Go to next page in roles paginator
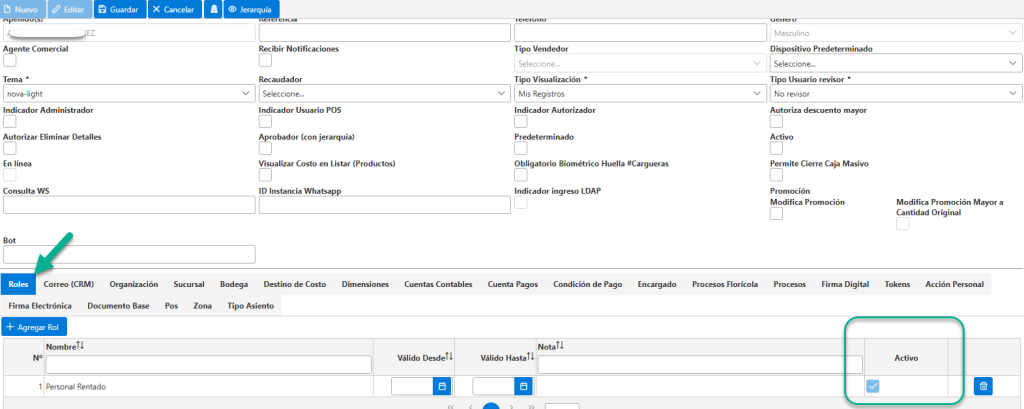Viewport: 1024px width, 409px height. pyautogui.click(x=511, y=406)
